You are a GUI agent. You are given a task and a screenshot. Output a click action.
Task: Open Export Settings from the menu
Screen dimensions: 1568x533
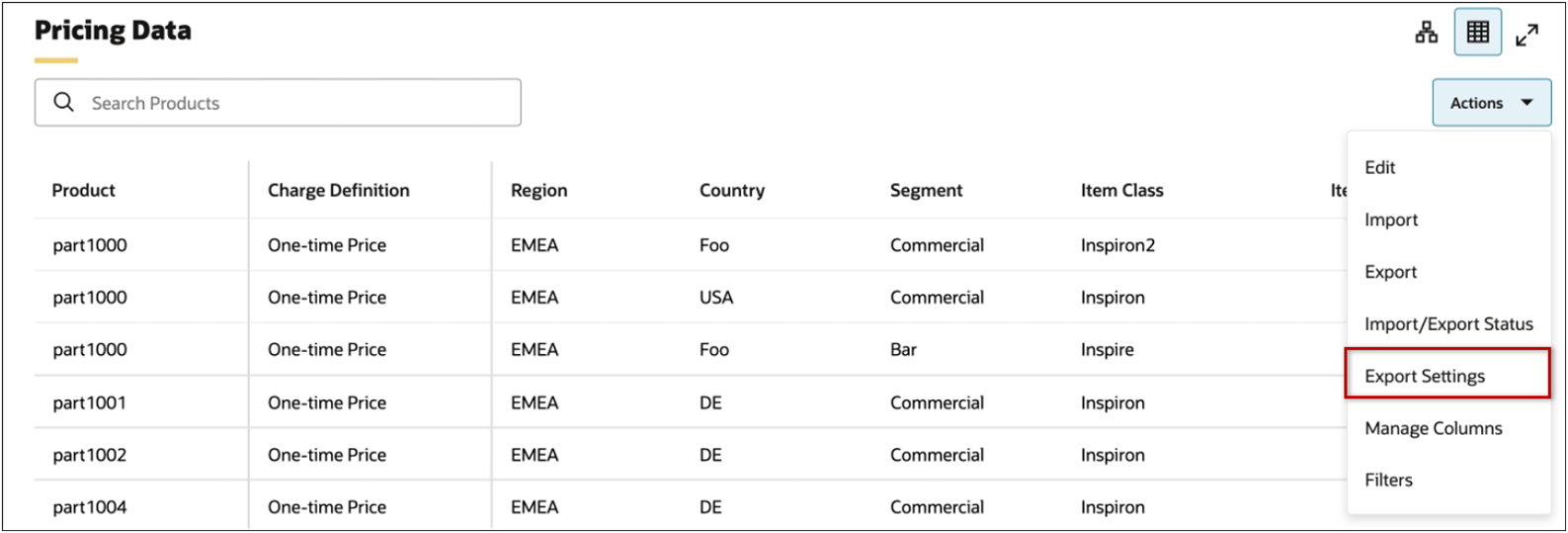[1425, 376]
